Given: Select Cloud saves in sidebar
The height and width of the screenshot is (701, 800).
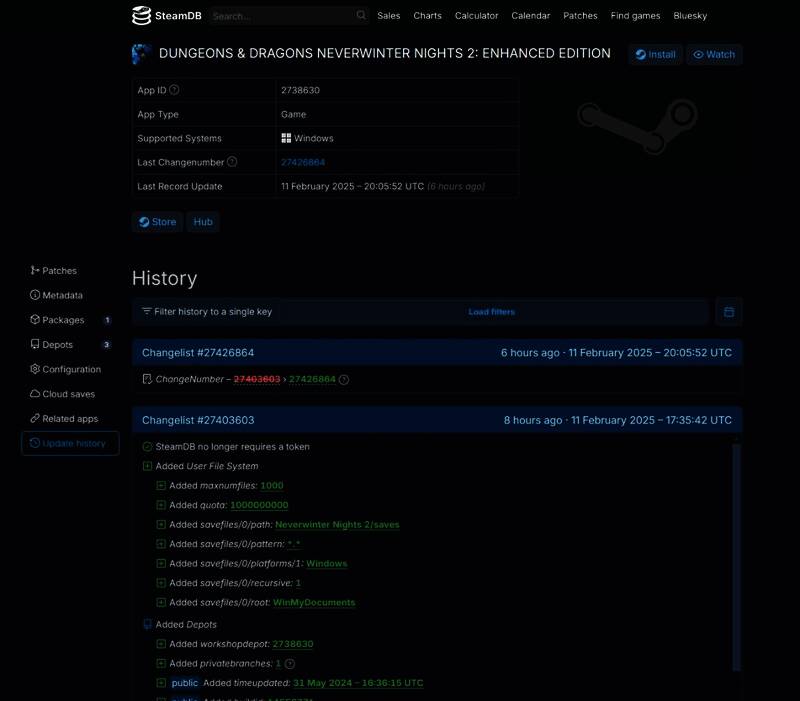Looking at the screenshot, I should [x=68, y=394].
